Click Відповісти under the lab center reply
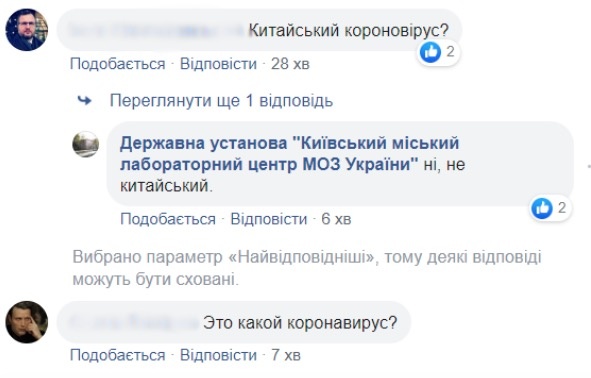Viewport: 591px width, 378px height. pos(269,219)
